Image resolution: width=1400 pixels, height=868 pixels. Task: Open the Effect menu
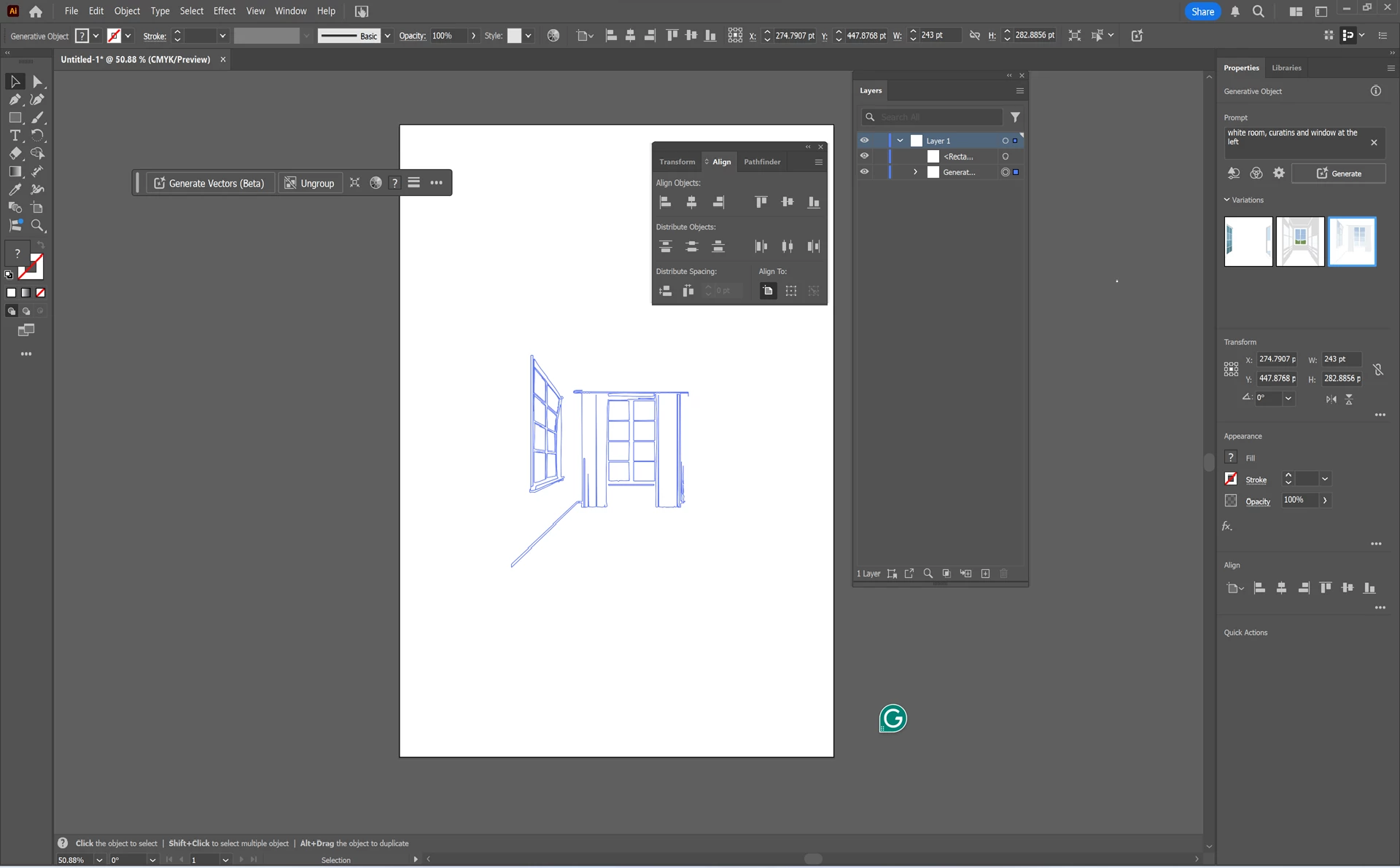pyautogui.click(x=224, y=11)
